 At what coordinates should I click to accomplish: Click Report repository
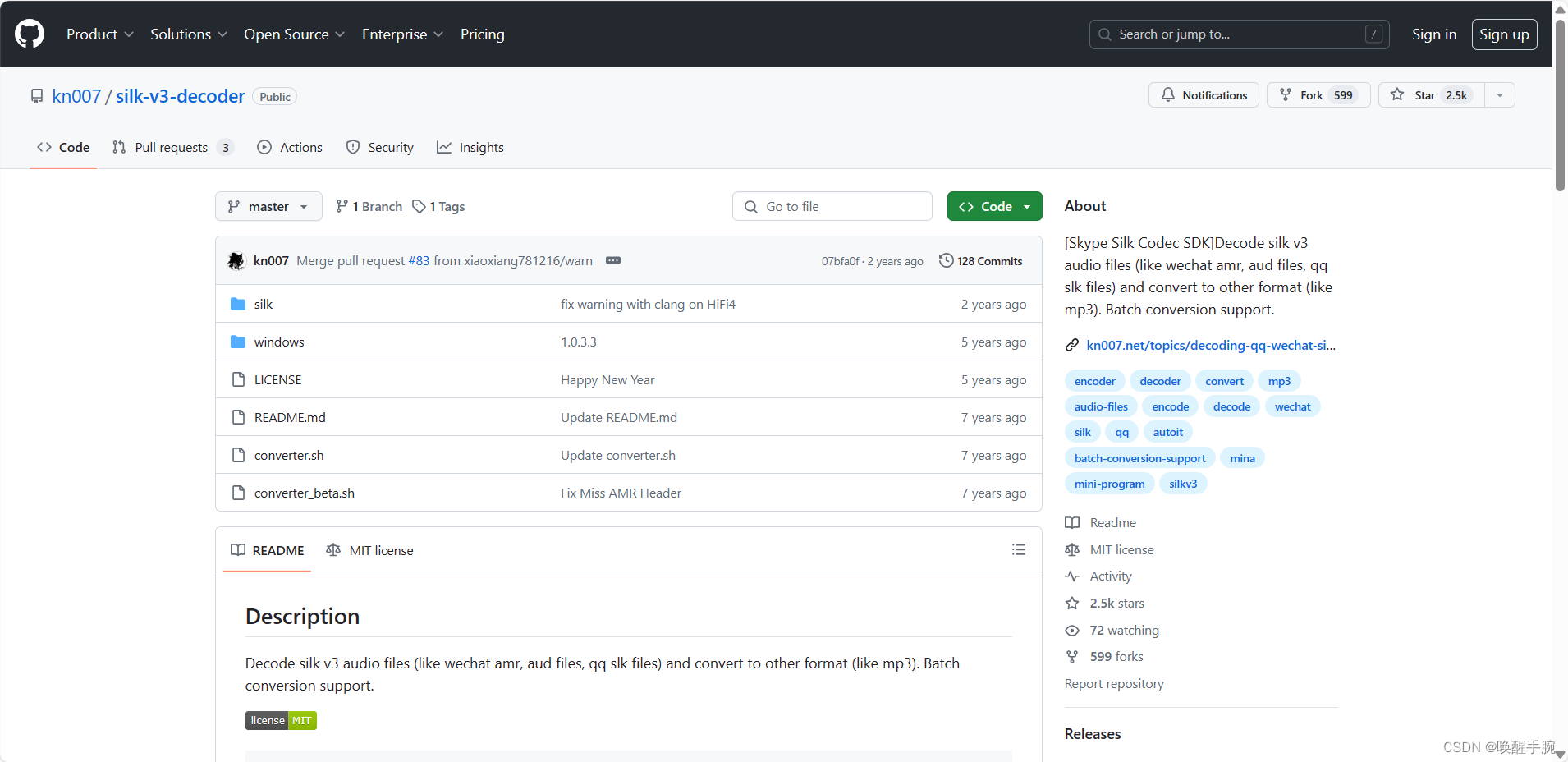coord(1114,683)
